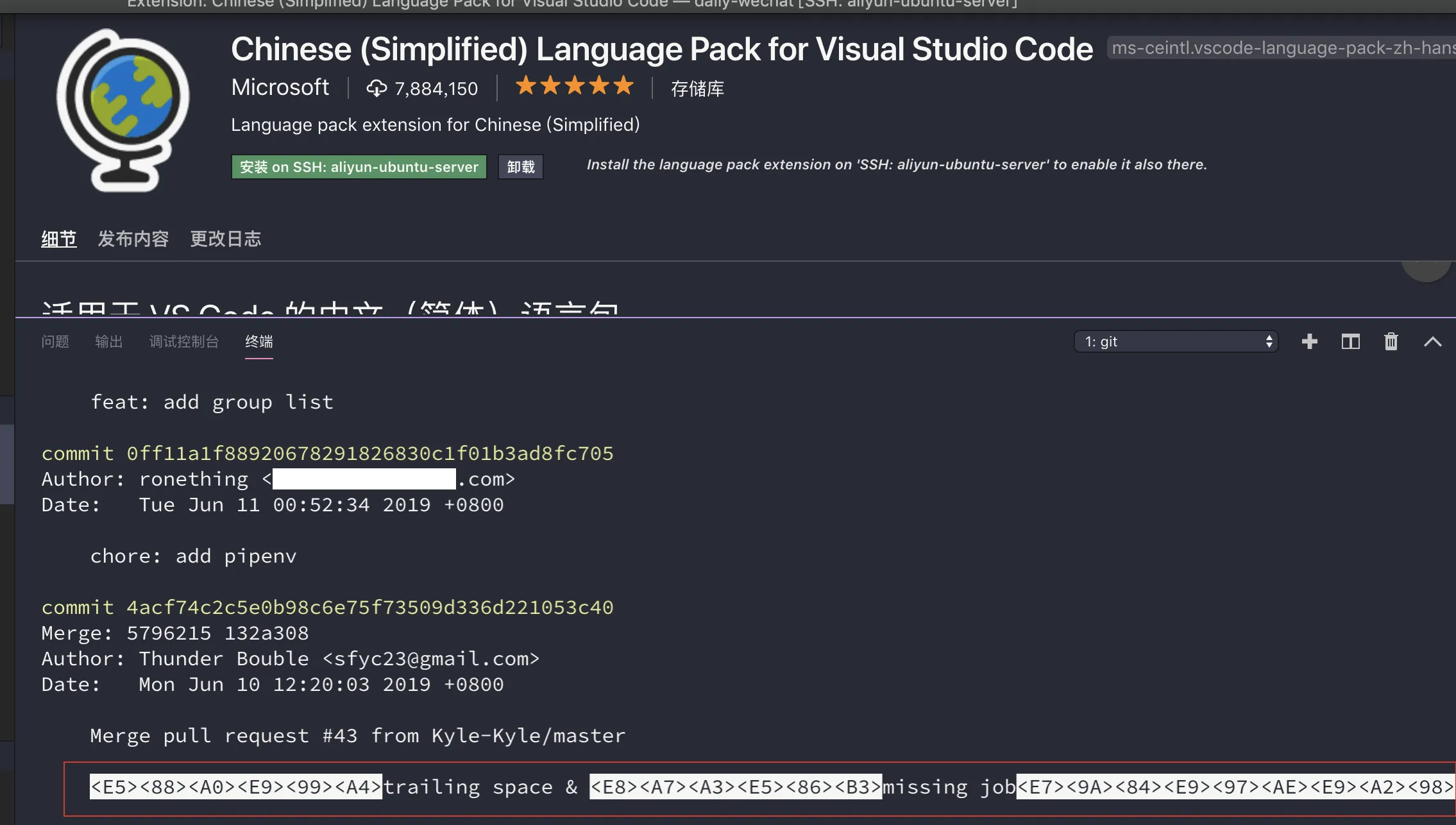The height and width of the screenshot is (825, 1456).
Task: Open 调试控制台 debug console tab
Action: coord(184,341)
